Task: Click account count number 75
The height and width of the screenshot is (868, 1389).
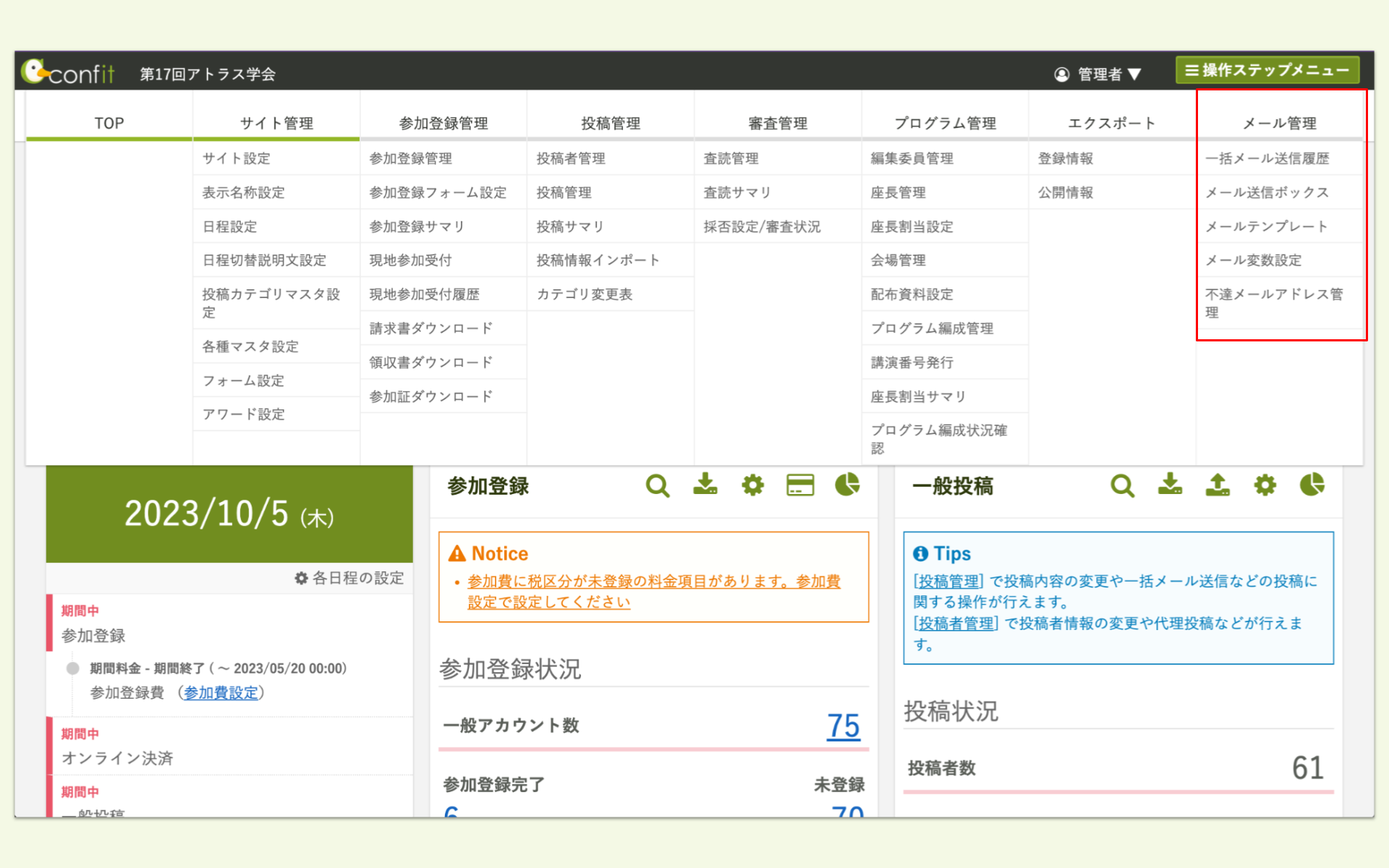Action: click(843, 726)
